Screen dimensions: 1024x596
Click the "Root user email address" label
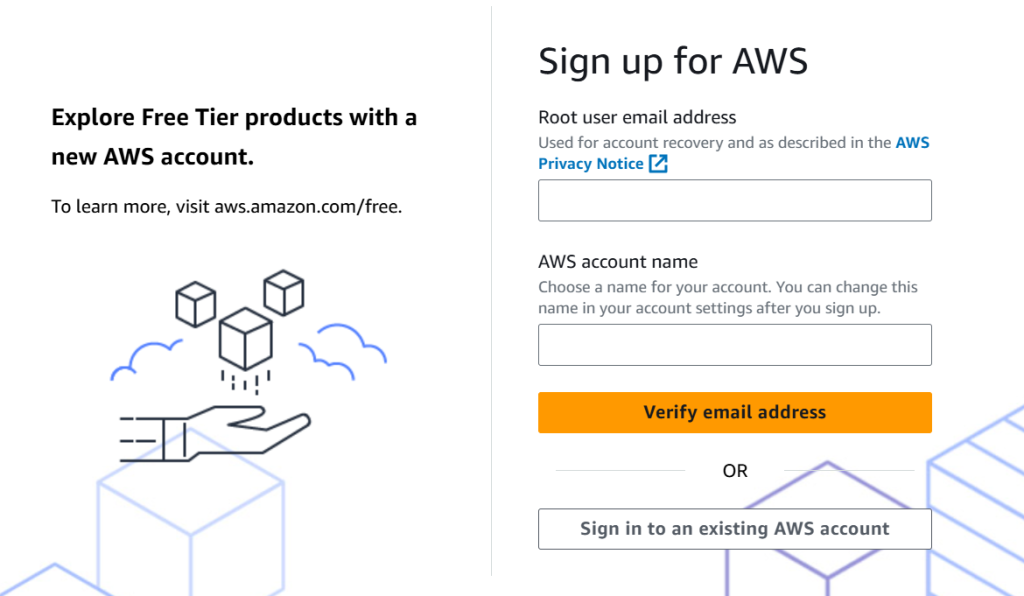(x=637, y=117)
